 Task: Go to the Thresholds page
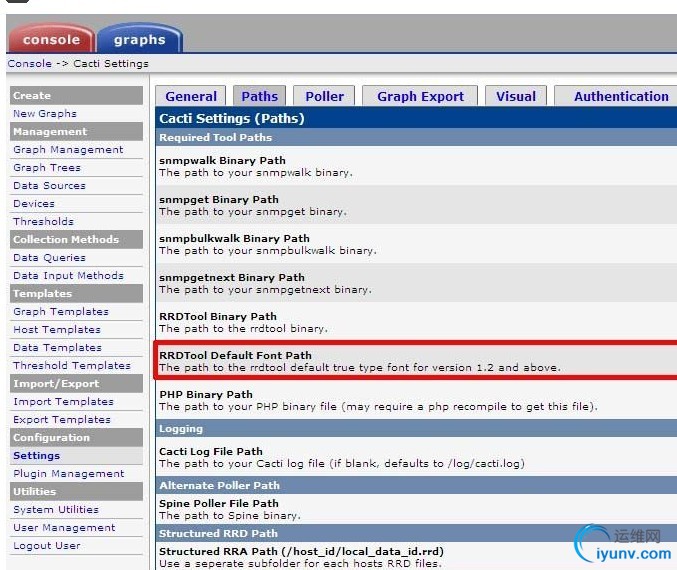pos(44,222)
